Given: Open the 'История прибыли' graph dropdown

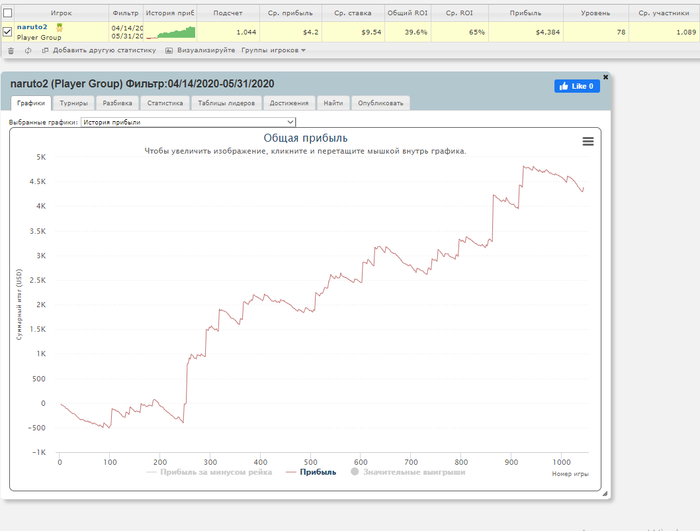Looking at the screenshot, I should (188, 122).
